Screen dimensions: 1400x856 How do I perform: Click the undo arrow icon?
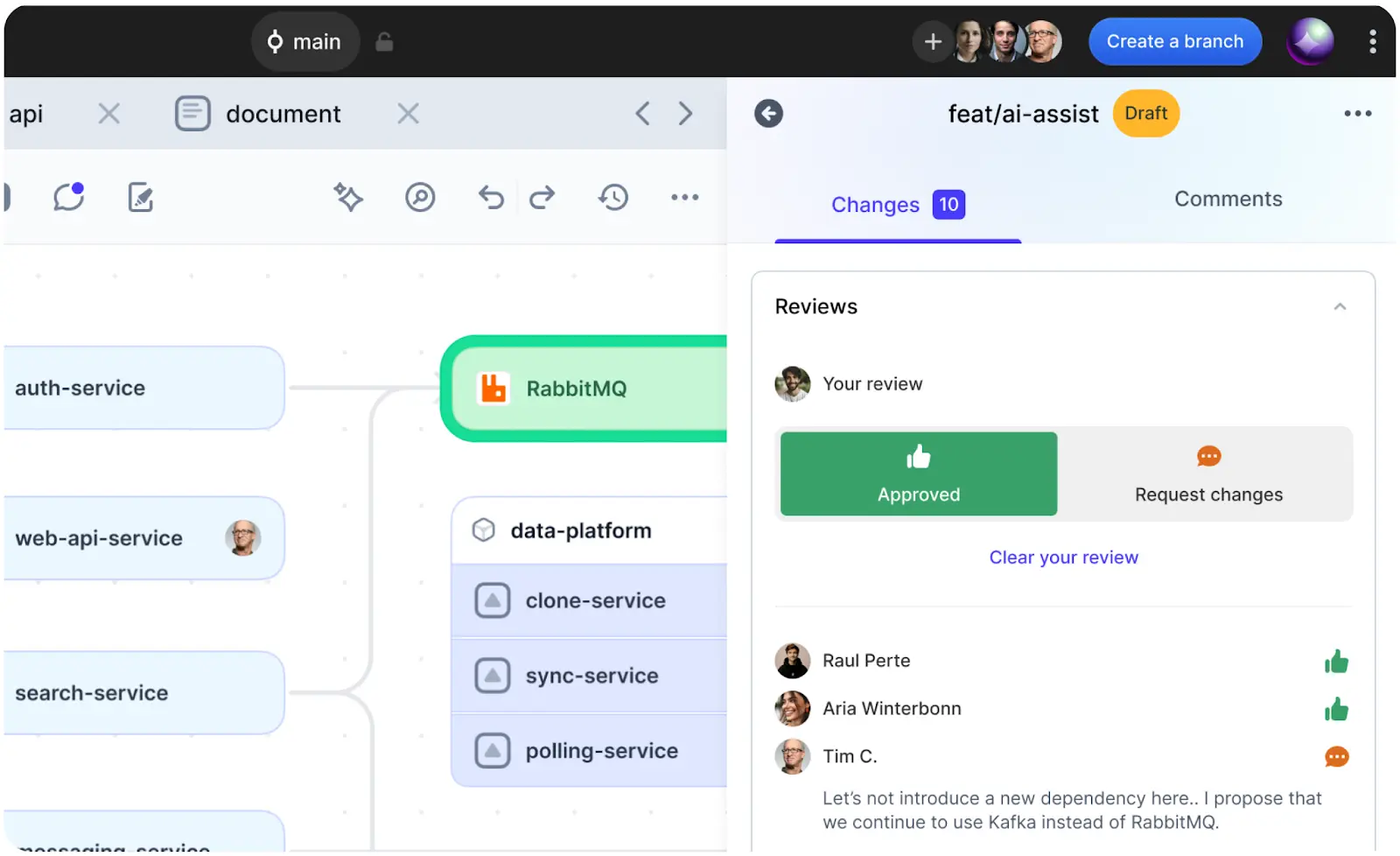(x=491, y=198)
